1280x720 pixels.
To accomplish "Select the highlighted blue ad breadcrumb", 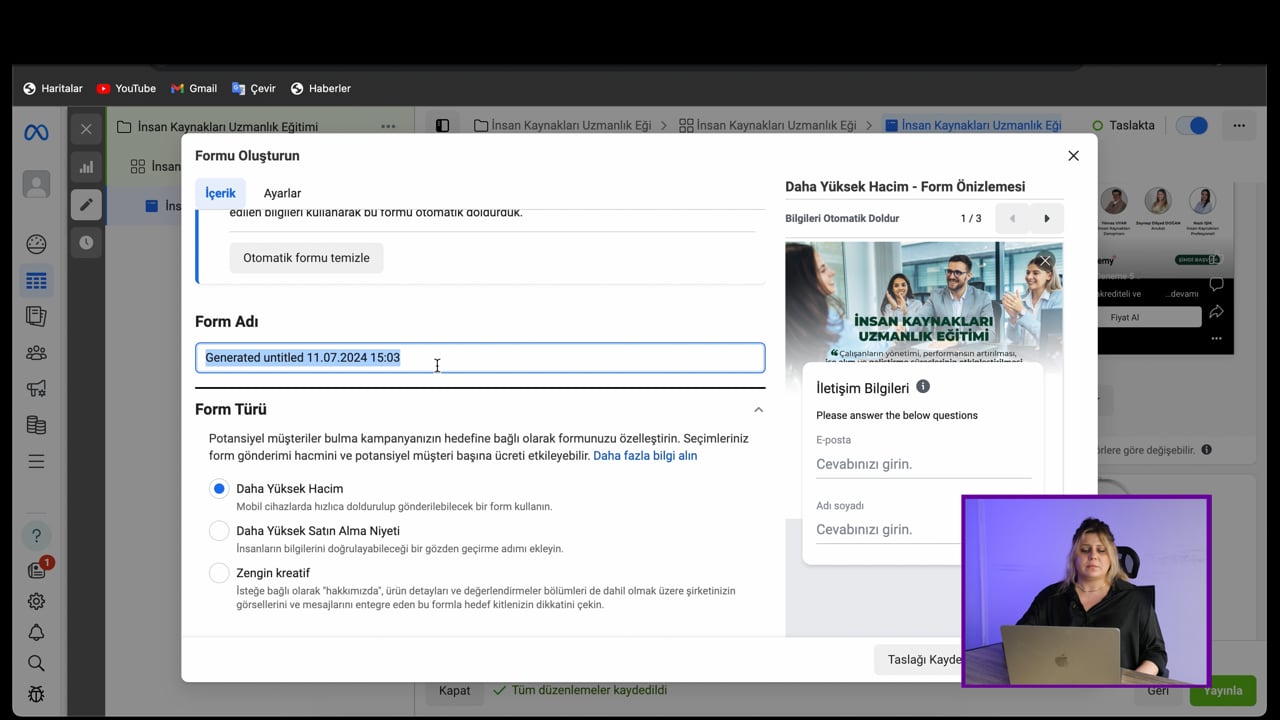I will coord(973,126).
